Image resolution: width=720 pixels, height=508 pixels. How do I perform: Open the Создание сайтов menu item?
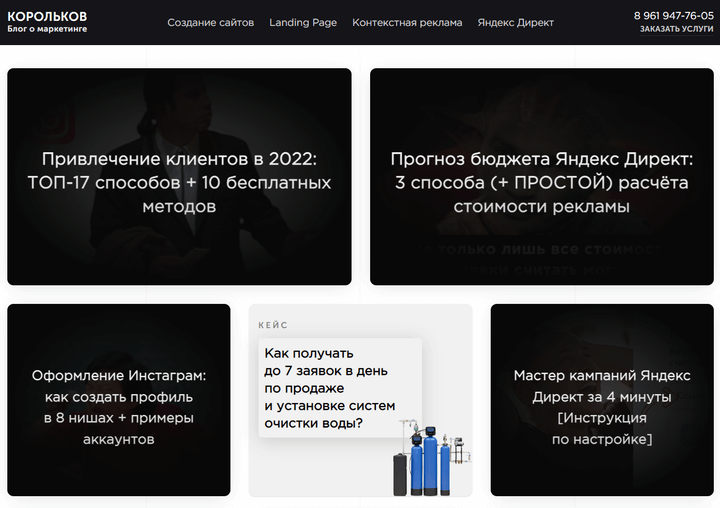(x=210, y=22)
